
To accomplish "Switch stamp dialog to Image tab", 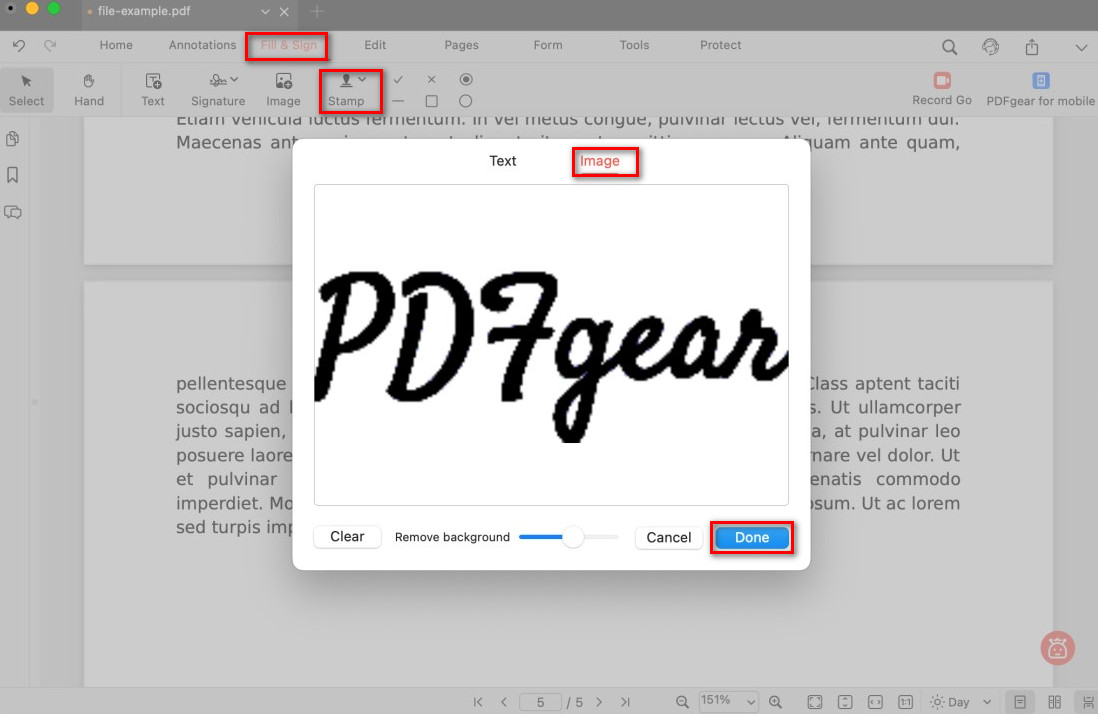I will click(599, 161).
